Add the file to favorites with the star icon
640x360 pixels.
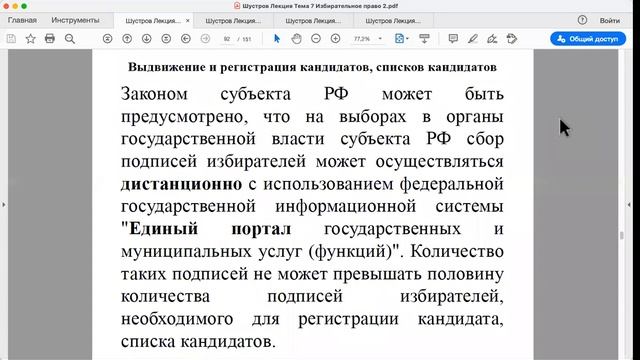(31, 39)
